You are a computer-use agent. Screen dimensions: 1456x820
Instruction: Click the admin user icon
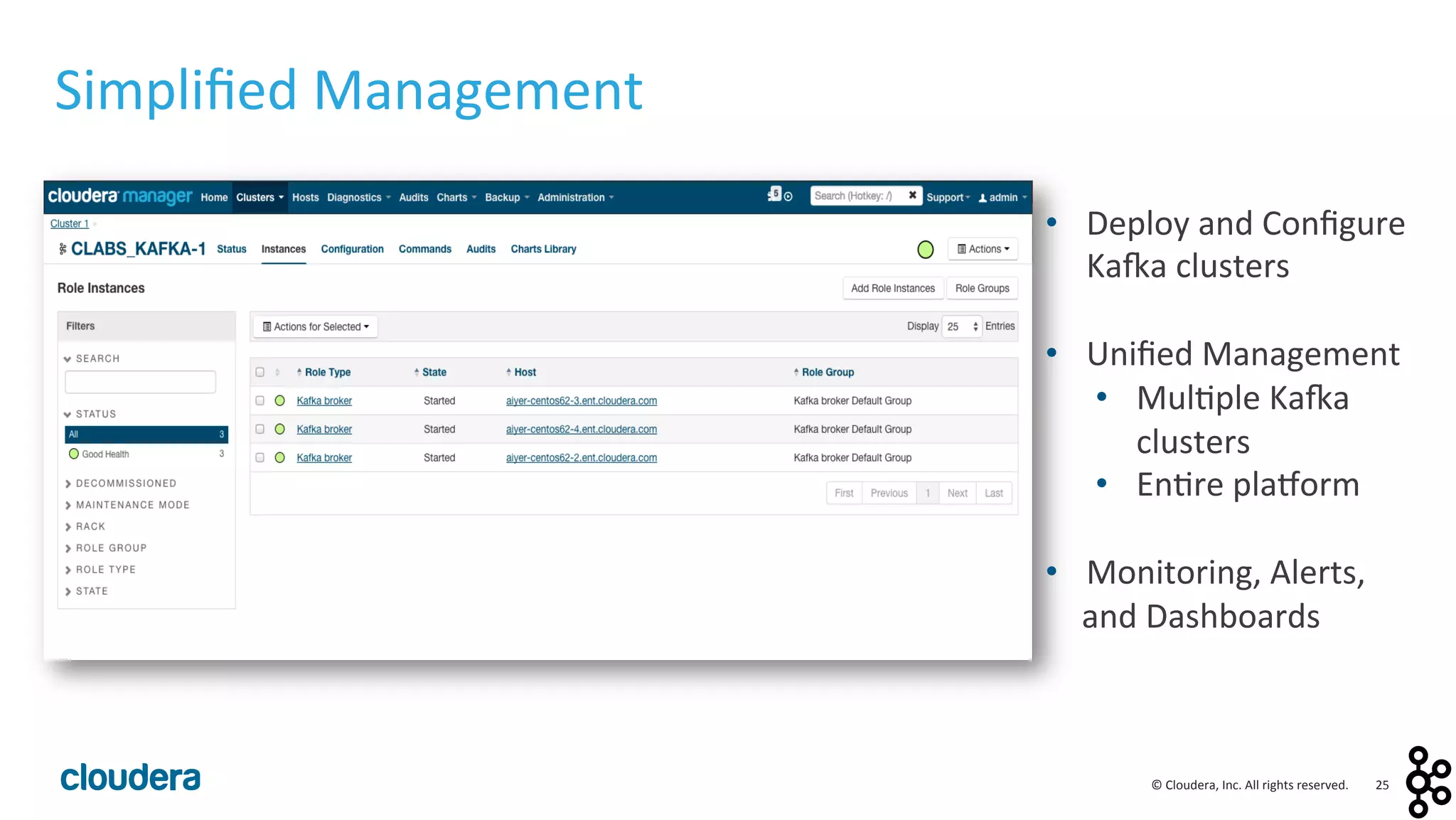[x=983, y=198]
